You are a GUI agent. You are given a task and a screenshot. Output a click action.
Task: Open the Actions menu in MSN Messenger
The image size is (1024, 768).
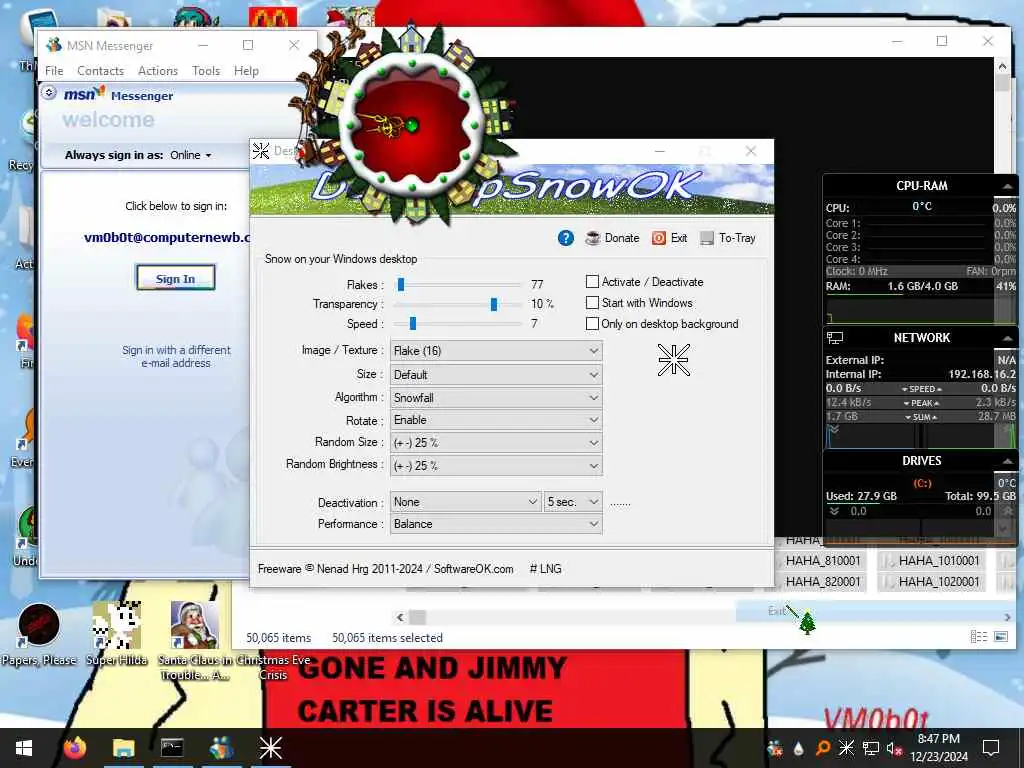pos(157,71)
